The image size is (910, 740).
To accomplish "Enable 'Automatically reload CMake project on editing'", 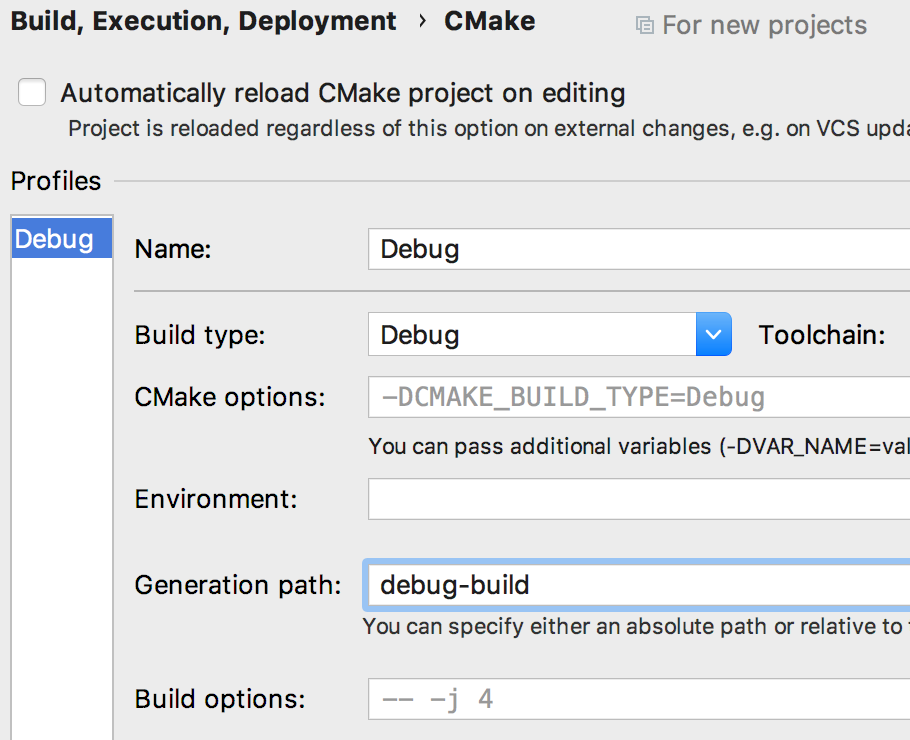I will [31, 92].
